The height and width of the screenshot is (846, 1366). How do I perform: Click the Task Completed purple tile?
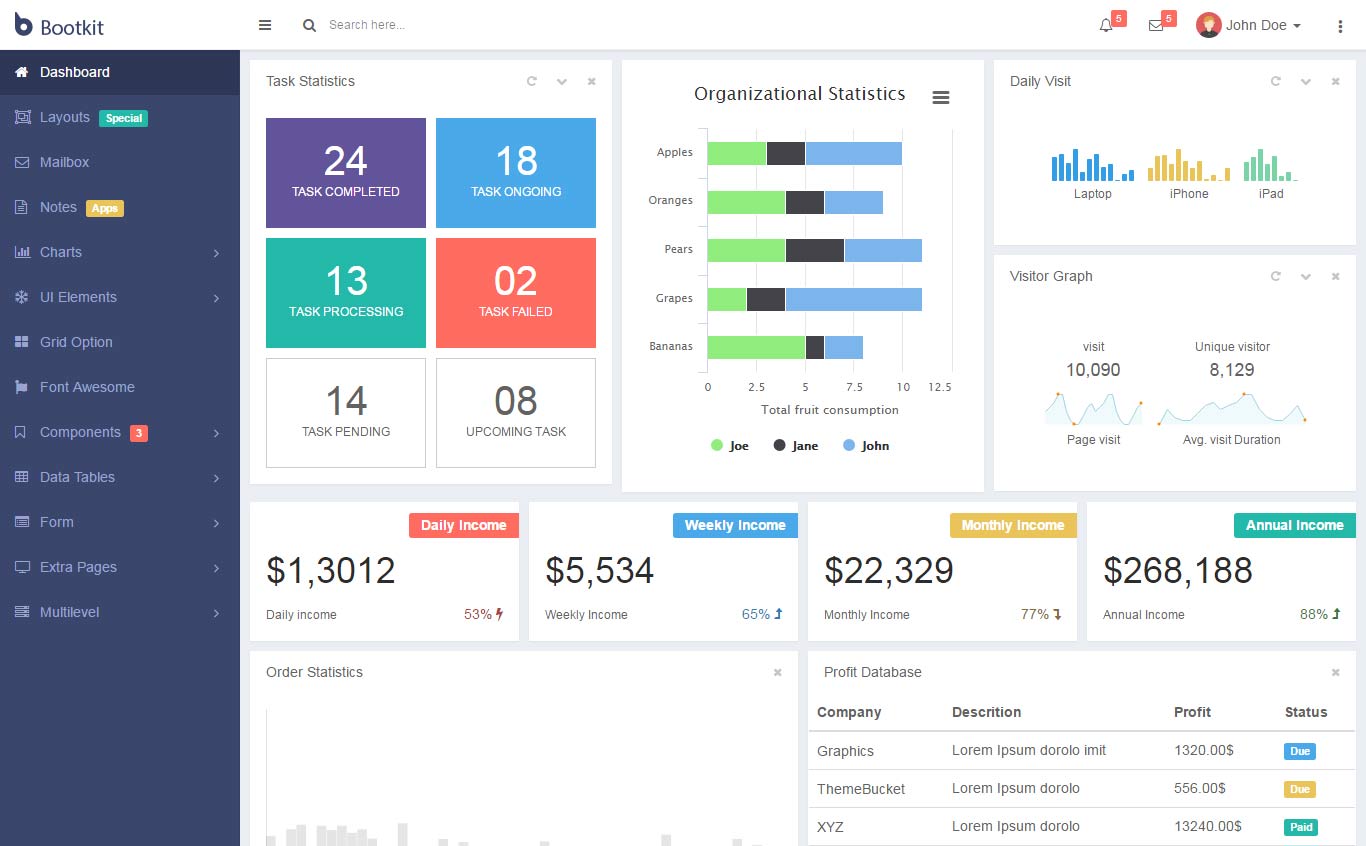[346, 173]
